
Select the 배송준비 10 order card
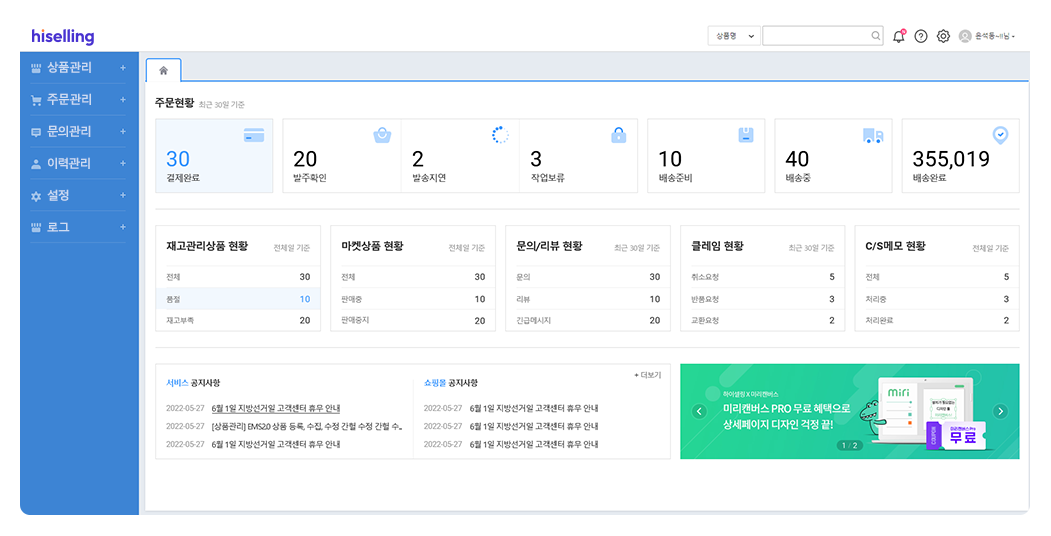[706, 156]
